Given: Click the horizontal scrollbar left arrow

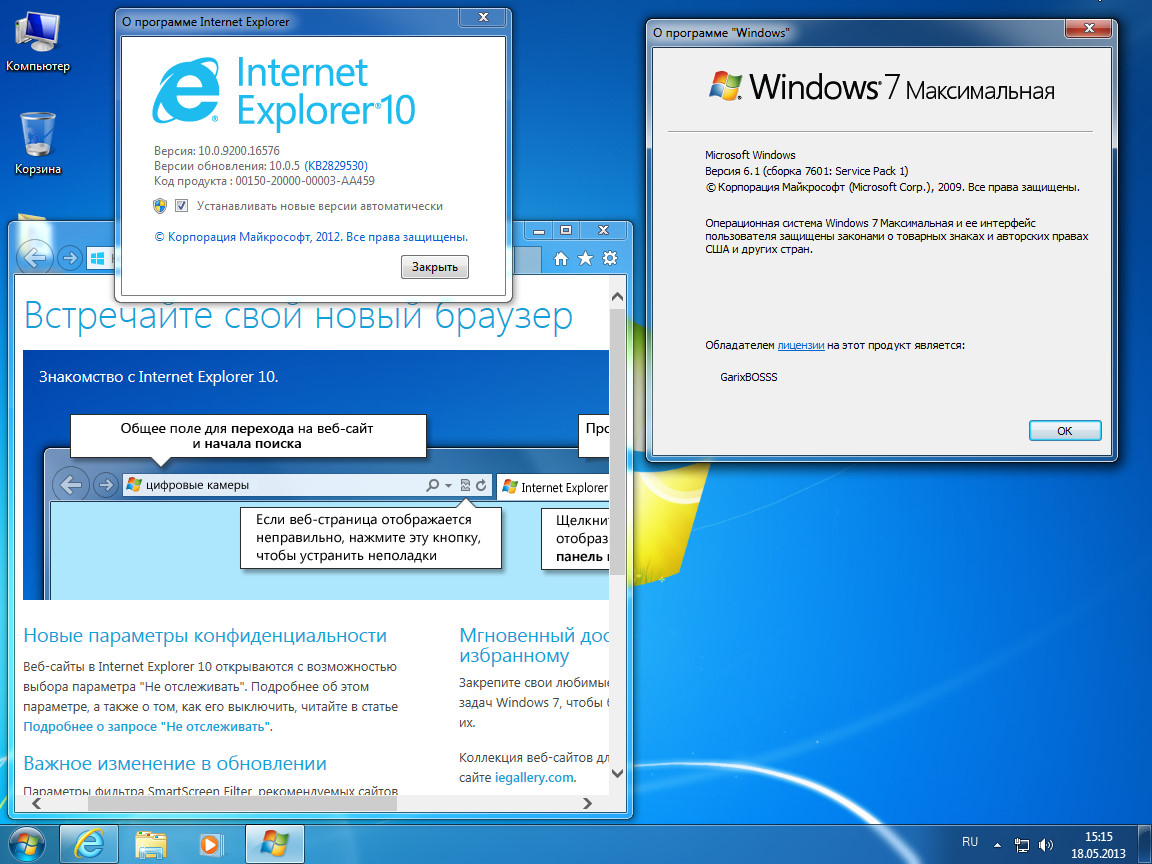Looking at the screenshot, I should 36,803.
